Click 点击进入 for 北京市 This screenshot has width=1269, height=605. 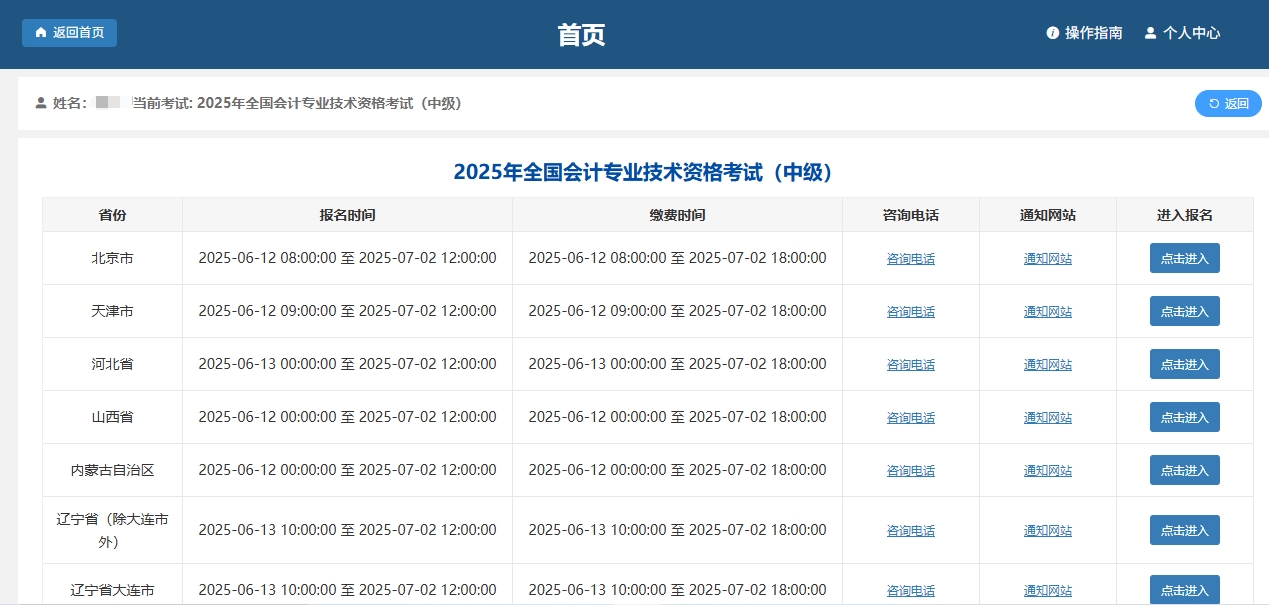click(1184, 258)
